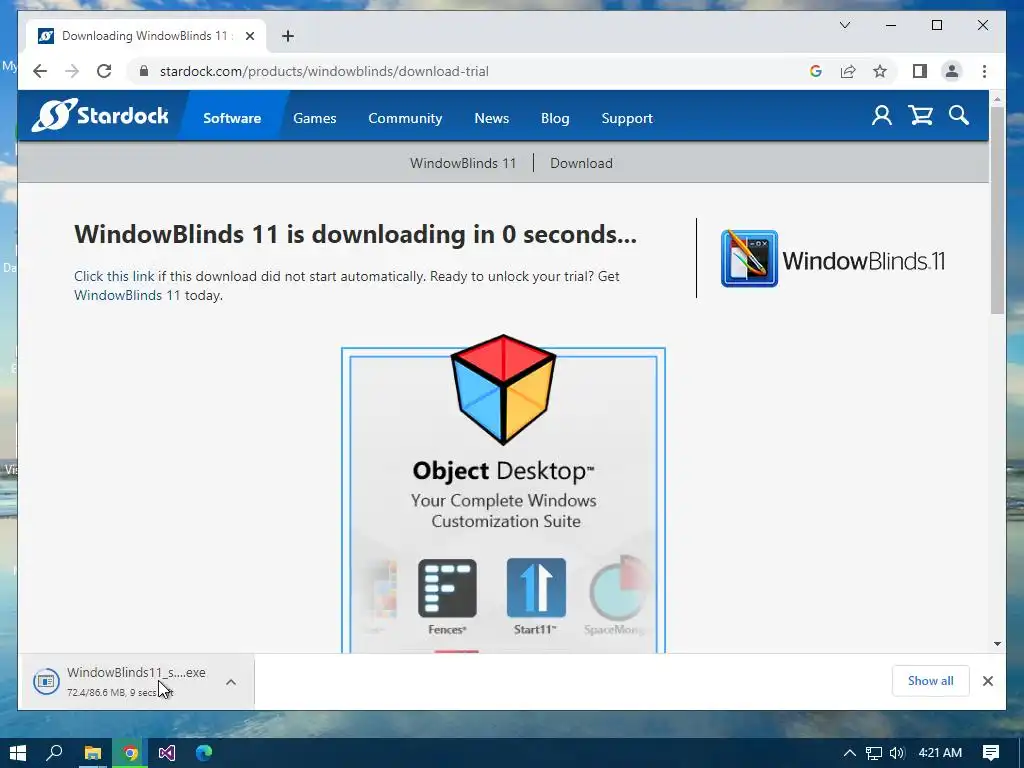Open File Explorer from taskbar
The image size is (1024, 768).
93,753
